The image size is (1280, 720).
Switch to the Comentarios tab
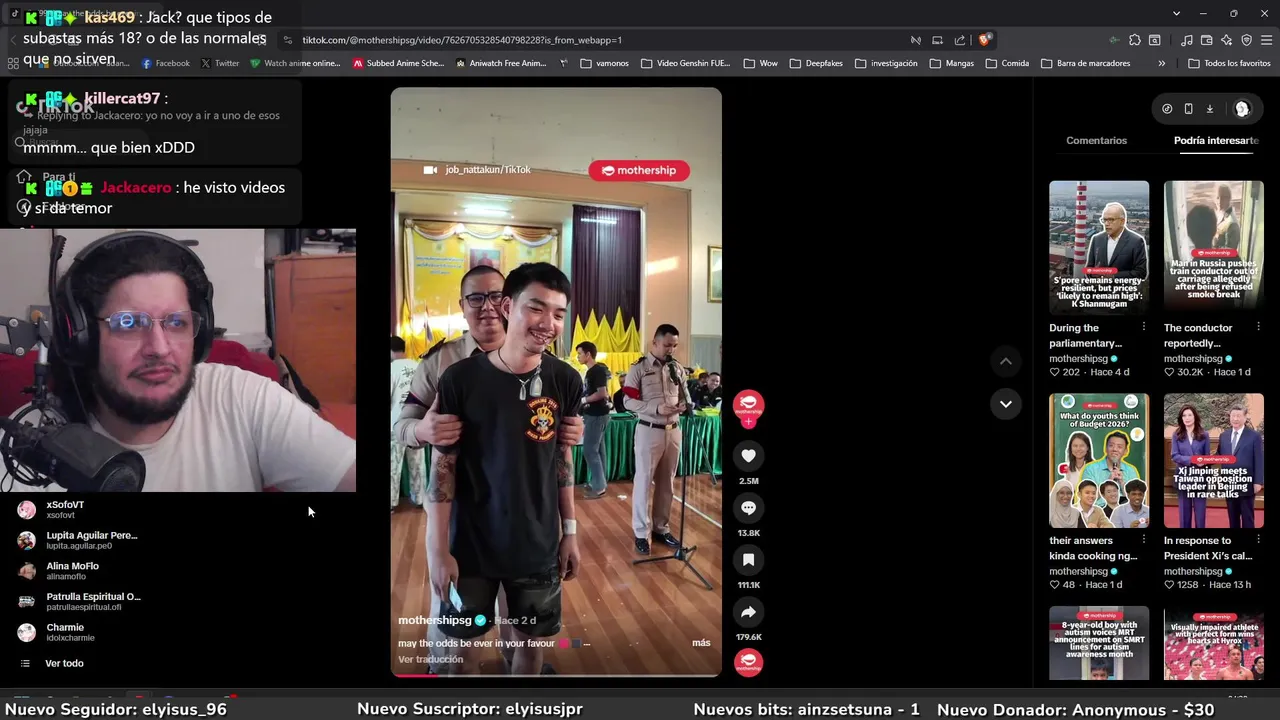click(1096, 140)
